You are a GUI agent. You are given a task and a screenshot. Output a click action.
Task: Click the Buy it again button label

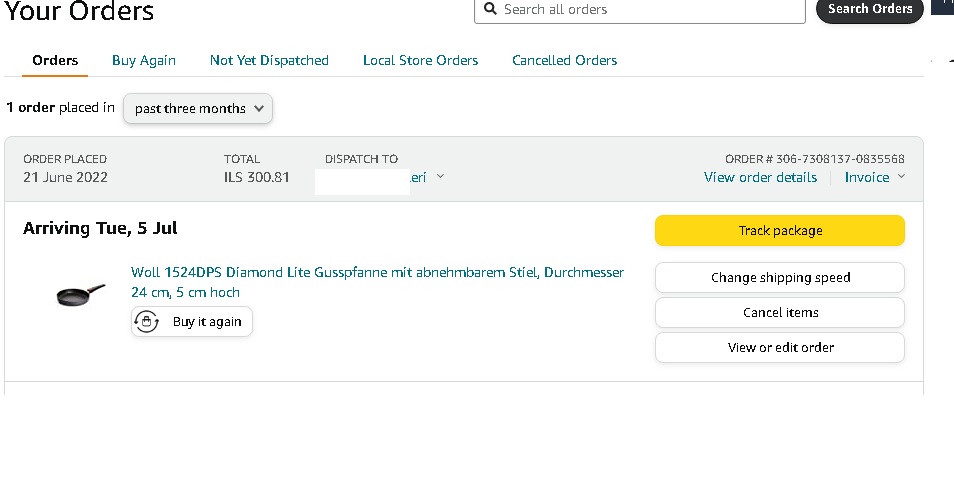207,322
